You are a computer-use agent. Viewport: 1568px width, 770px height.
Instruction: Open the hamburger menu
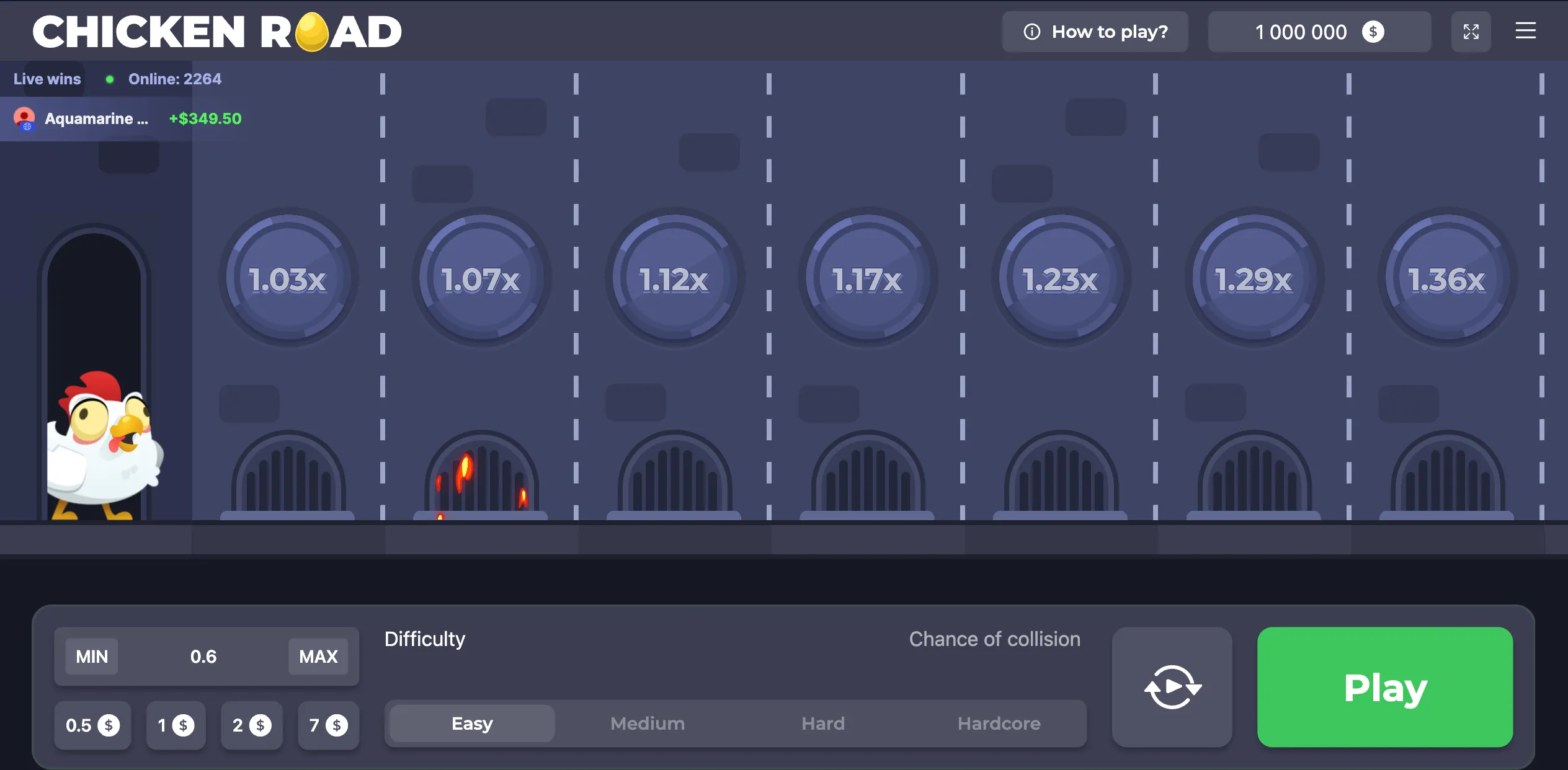point(1525,31)
